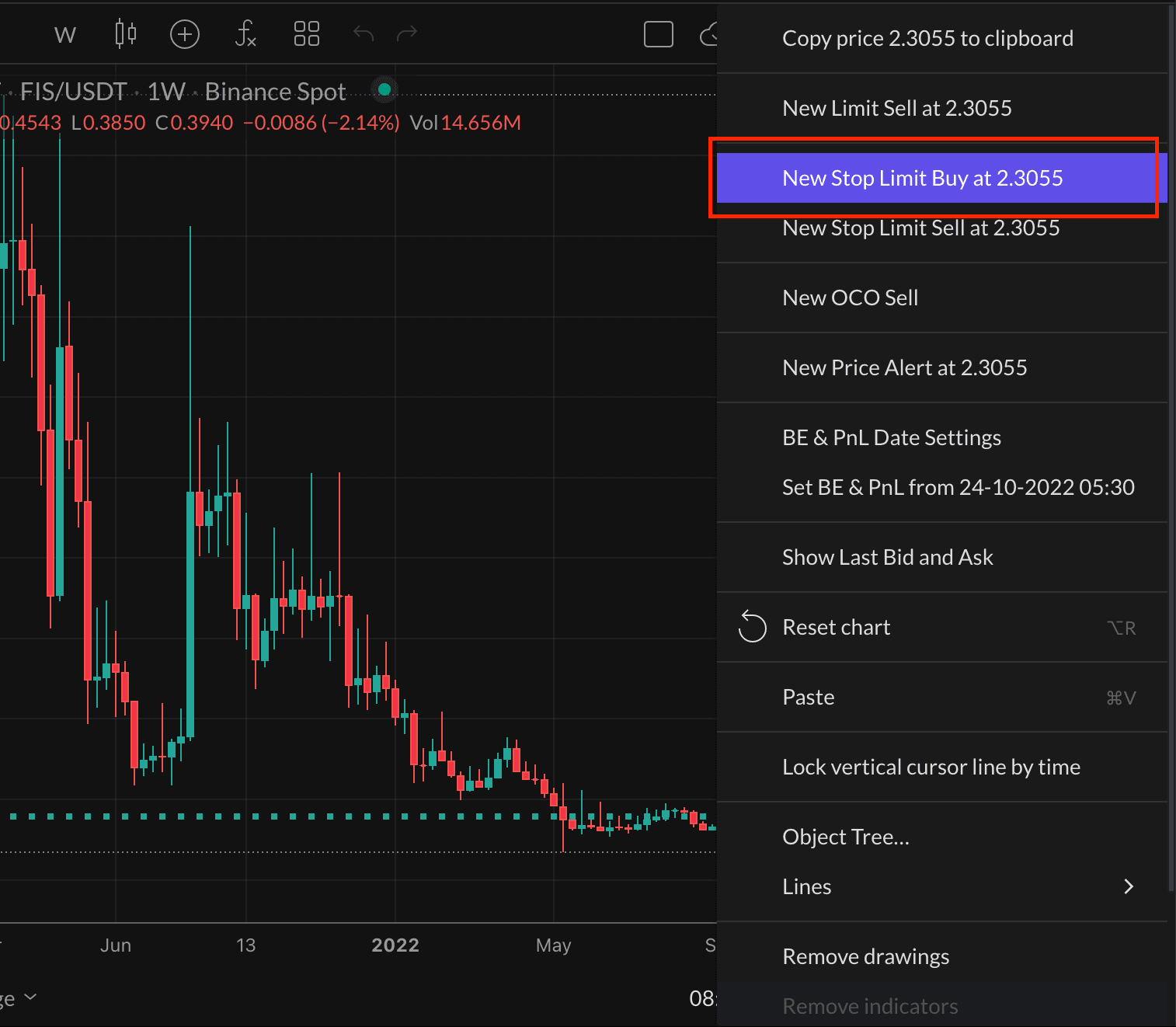Click the May label on time axis
This screenshot has width=1176, height=1027.
coord(554,945)
